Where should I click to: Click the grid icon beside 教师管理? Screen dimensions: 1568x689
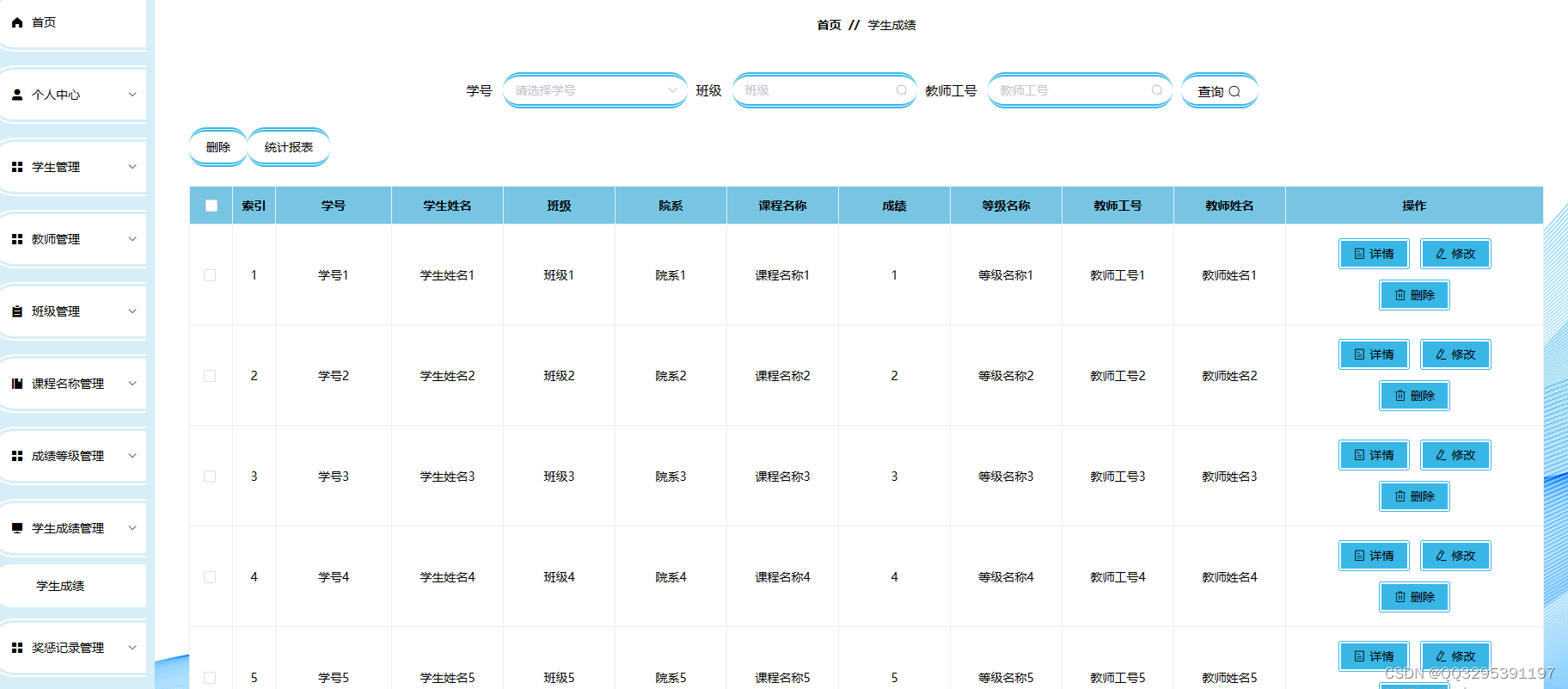coord(17,239)
